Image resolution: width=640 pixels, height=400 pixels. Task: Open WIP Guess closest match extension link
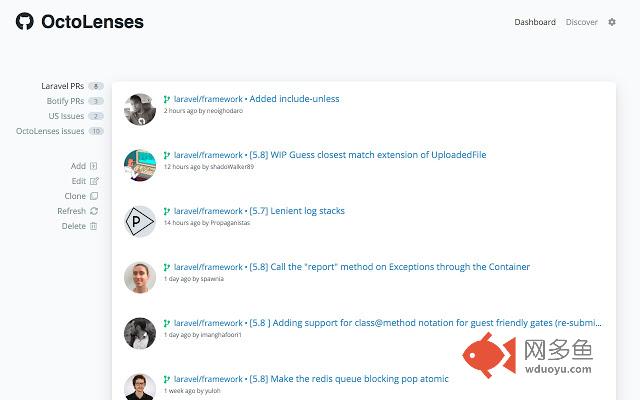click(368, 155)
